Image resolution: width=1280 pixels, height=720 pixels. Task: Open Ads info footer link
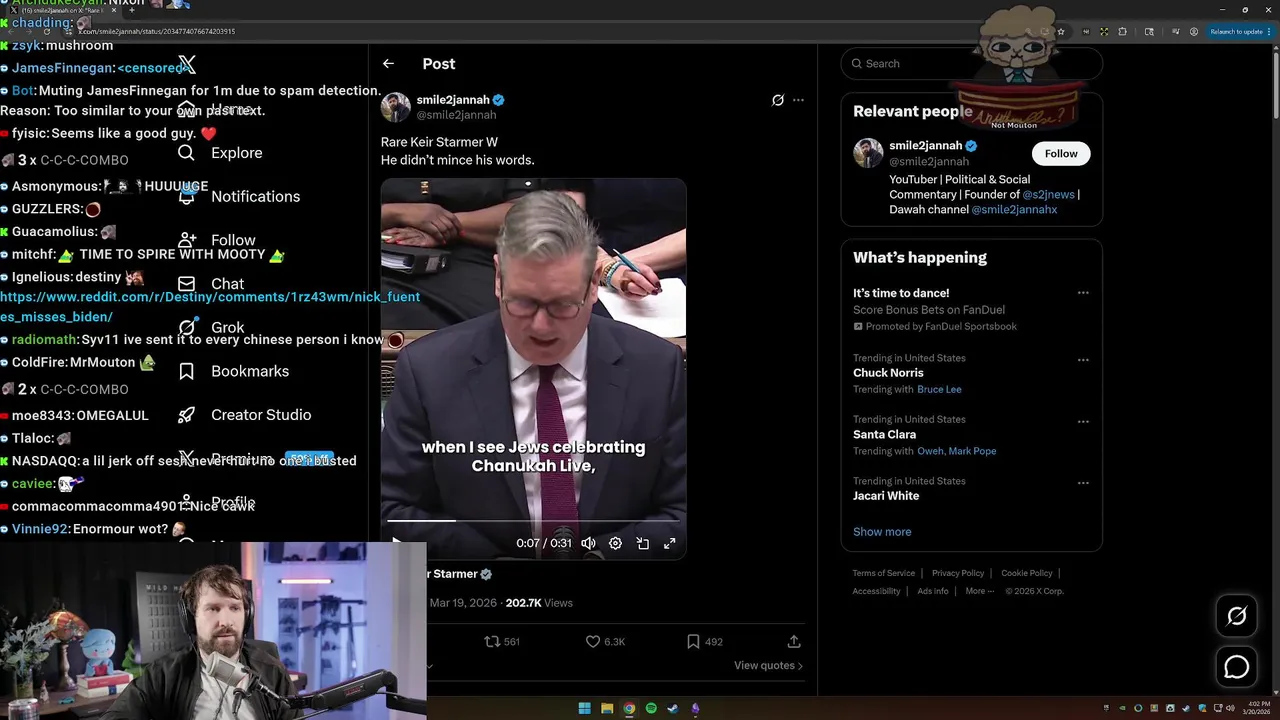933,591
